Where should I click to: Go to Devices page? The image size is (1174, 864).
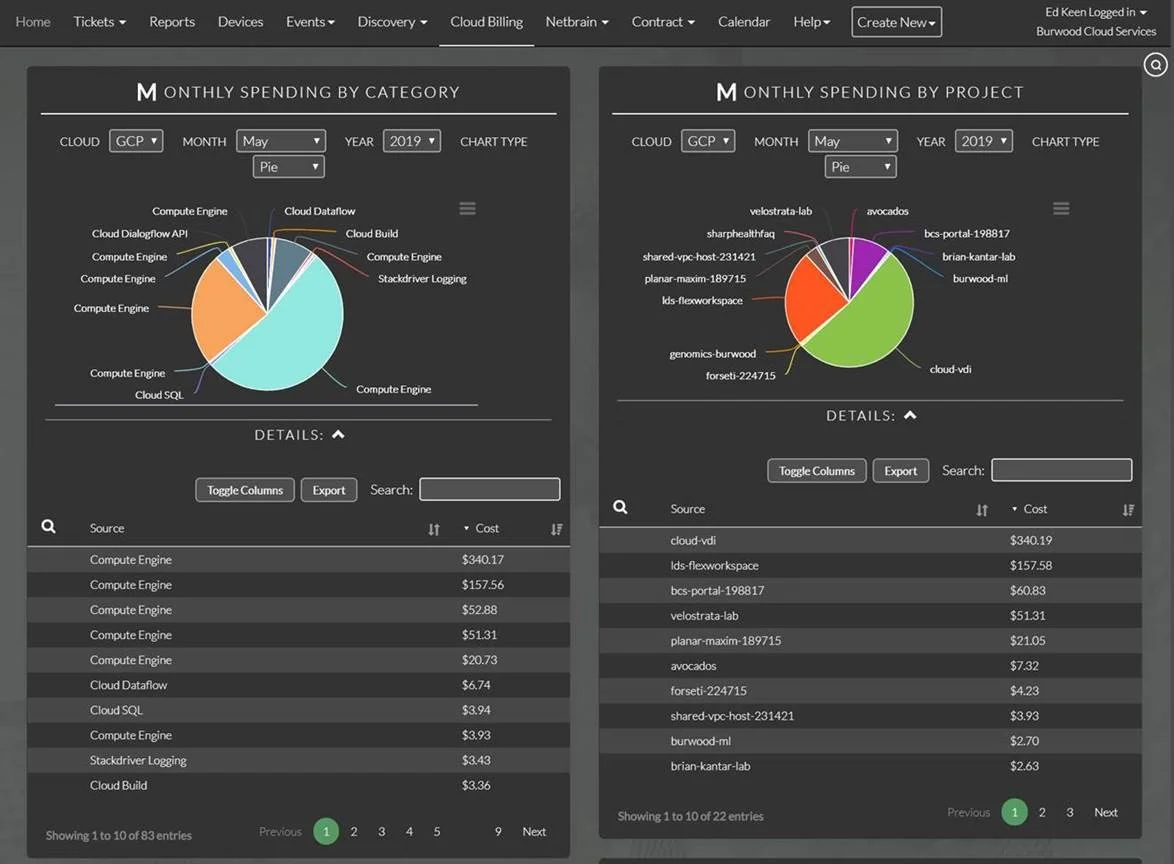click(240, 22)
